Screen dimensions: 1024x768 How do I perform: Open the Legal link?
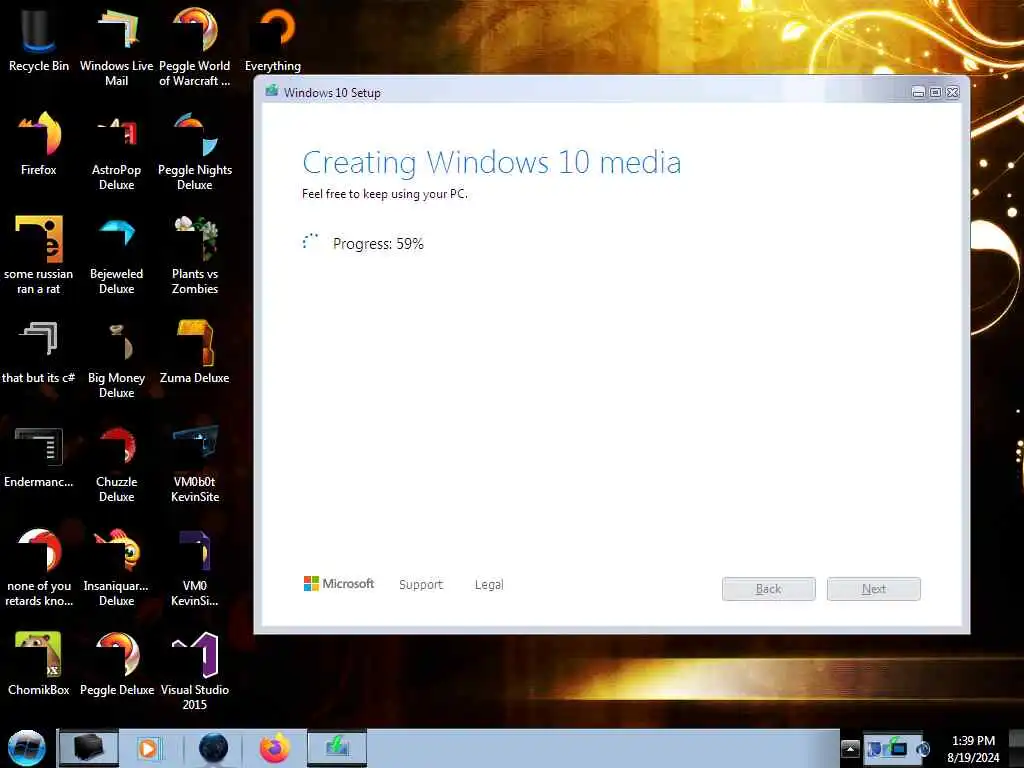489,584
